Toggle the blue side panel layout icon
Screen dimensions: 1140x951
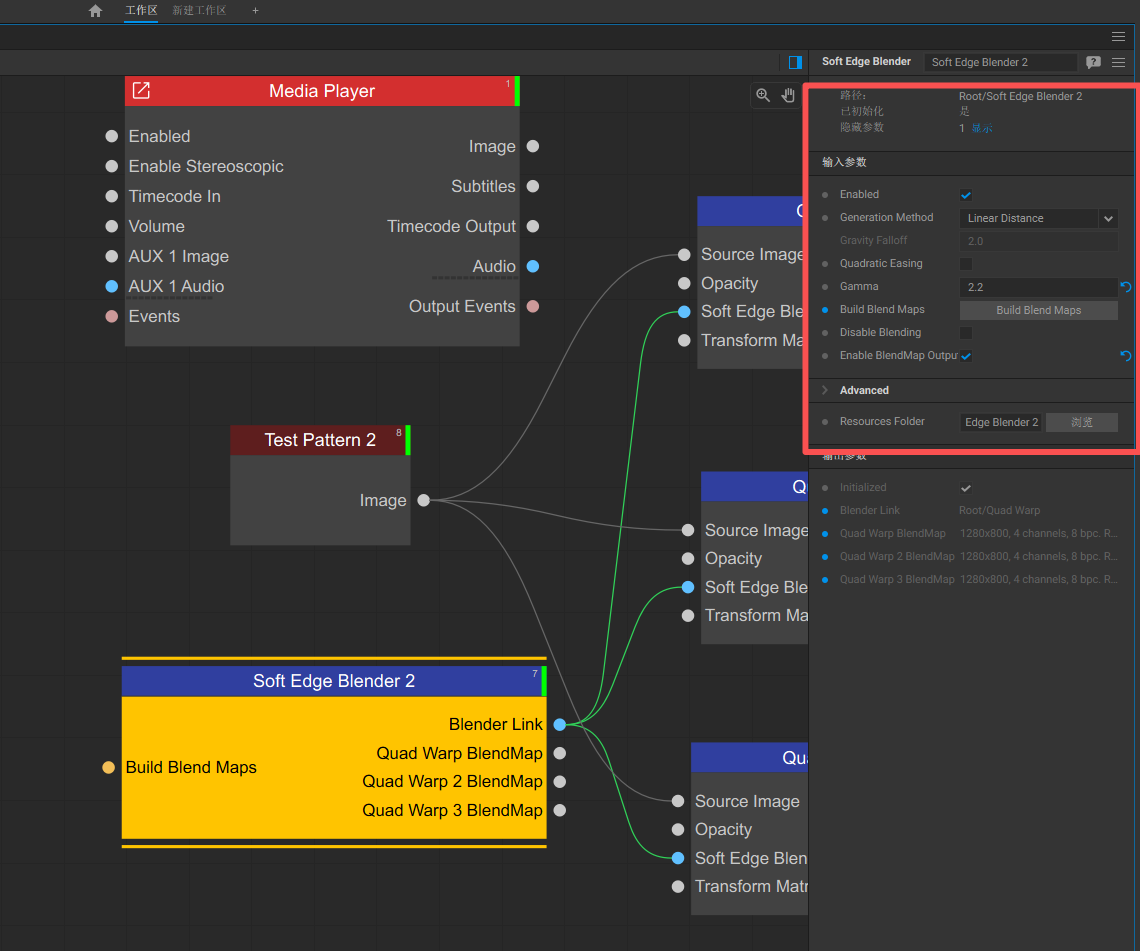pyautogui.click(x=795, y=62)
